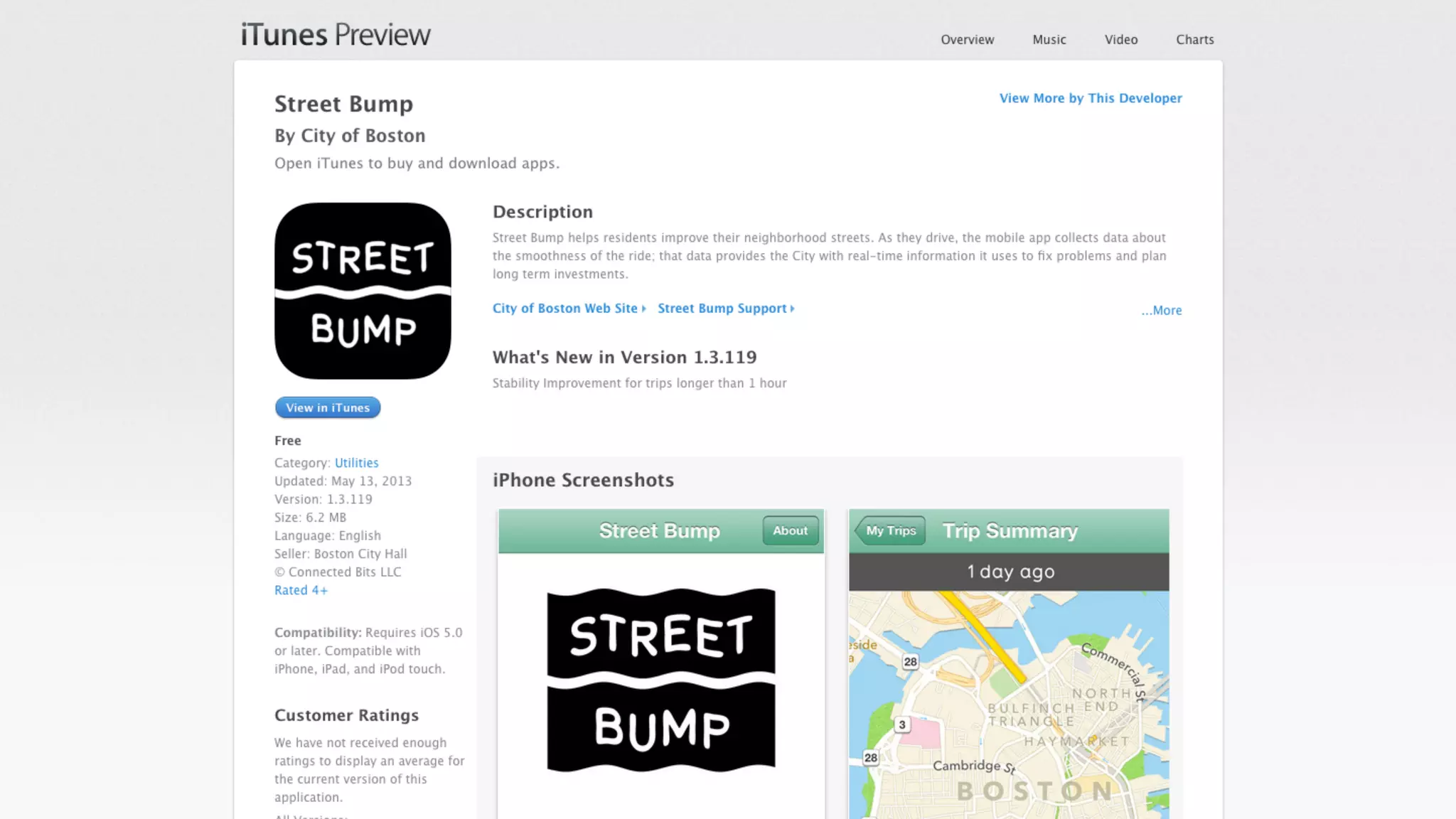Click the arrow beside City of Boston Web Site
This screenshot has height=819, width=1456.
(x=644, y=309)
